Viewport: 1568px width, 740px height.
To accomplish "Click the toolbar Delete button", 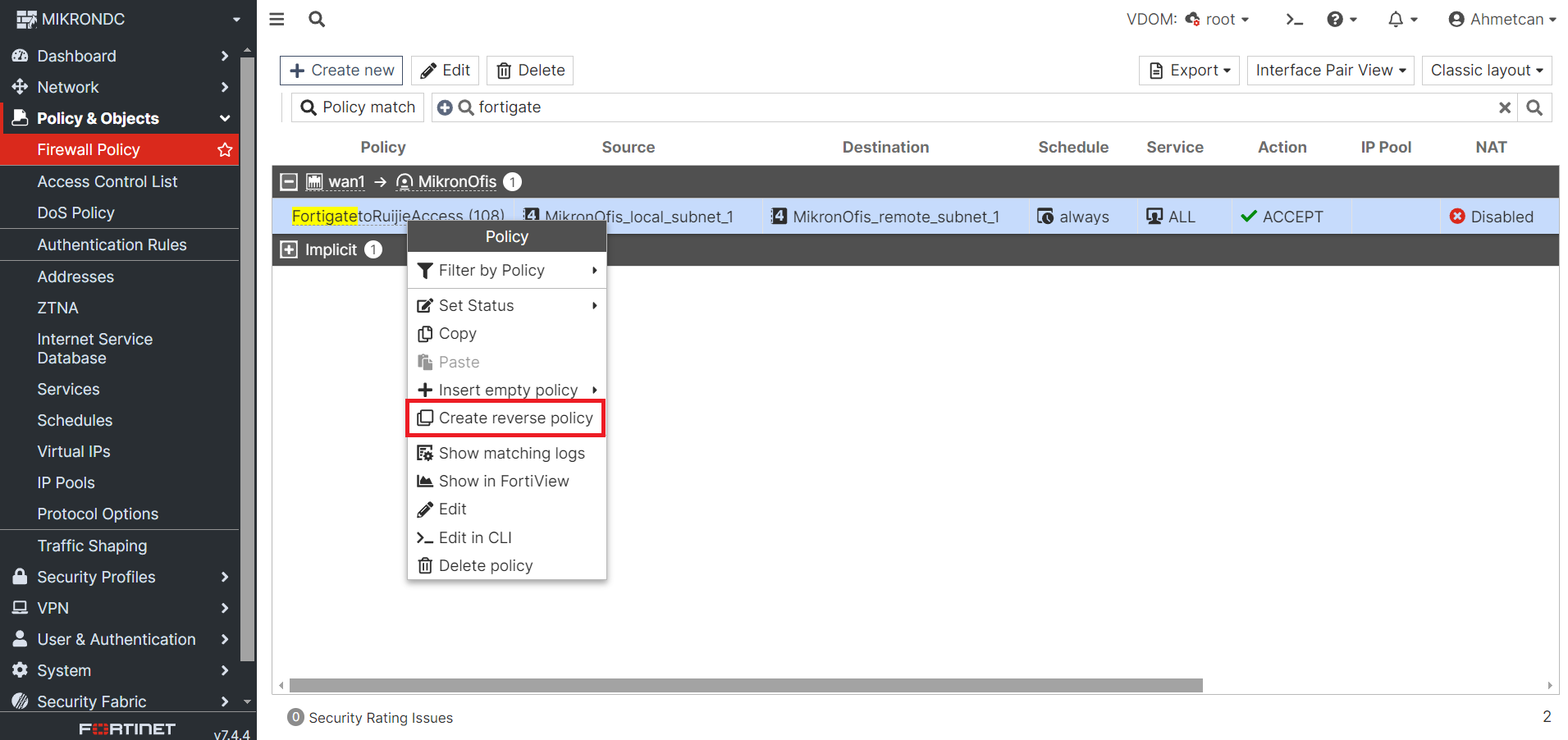I will 530,71.
